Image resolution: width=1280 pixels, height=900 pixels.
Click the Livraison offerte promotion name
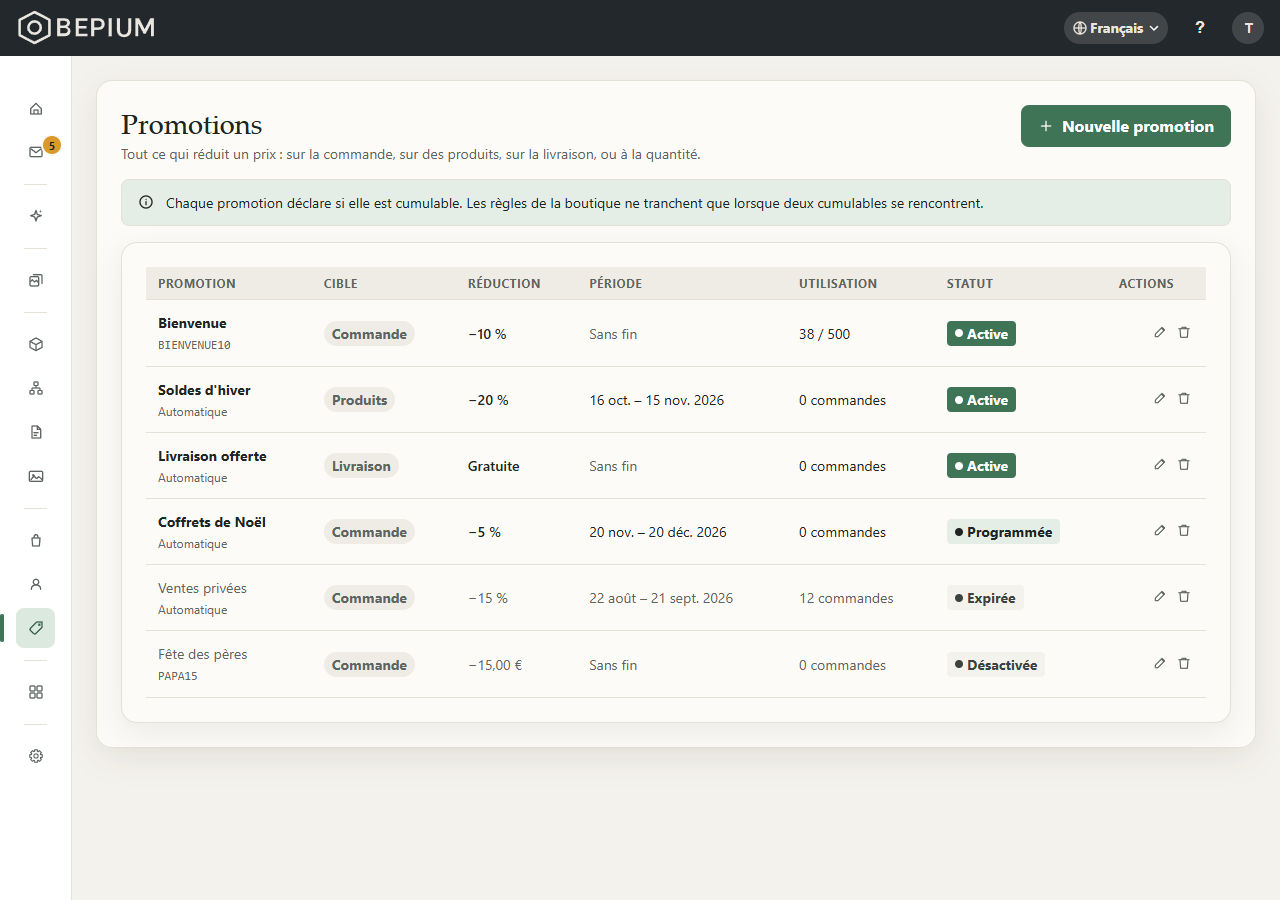212,456
